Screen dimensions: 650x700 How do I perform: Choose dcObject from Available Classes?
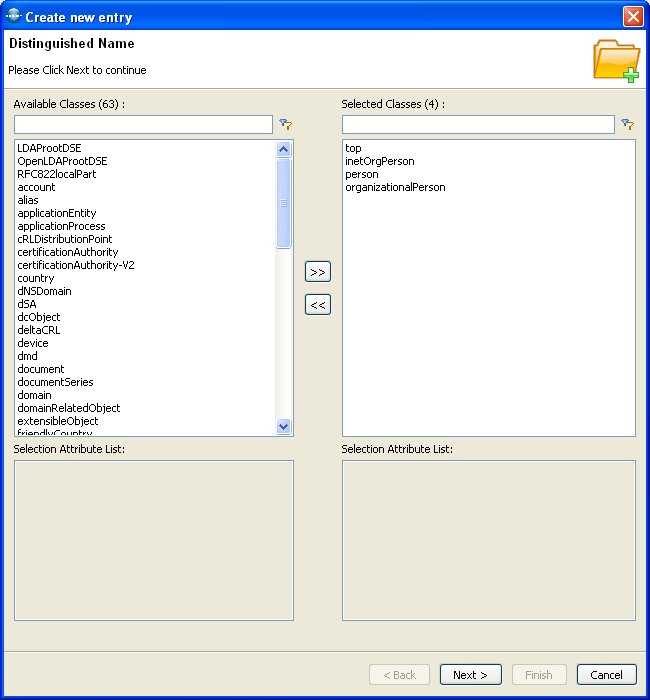[40, 317]
